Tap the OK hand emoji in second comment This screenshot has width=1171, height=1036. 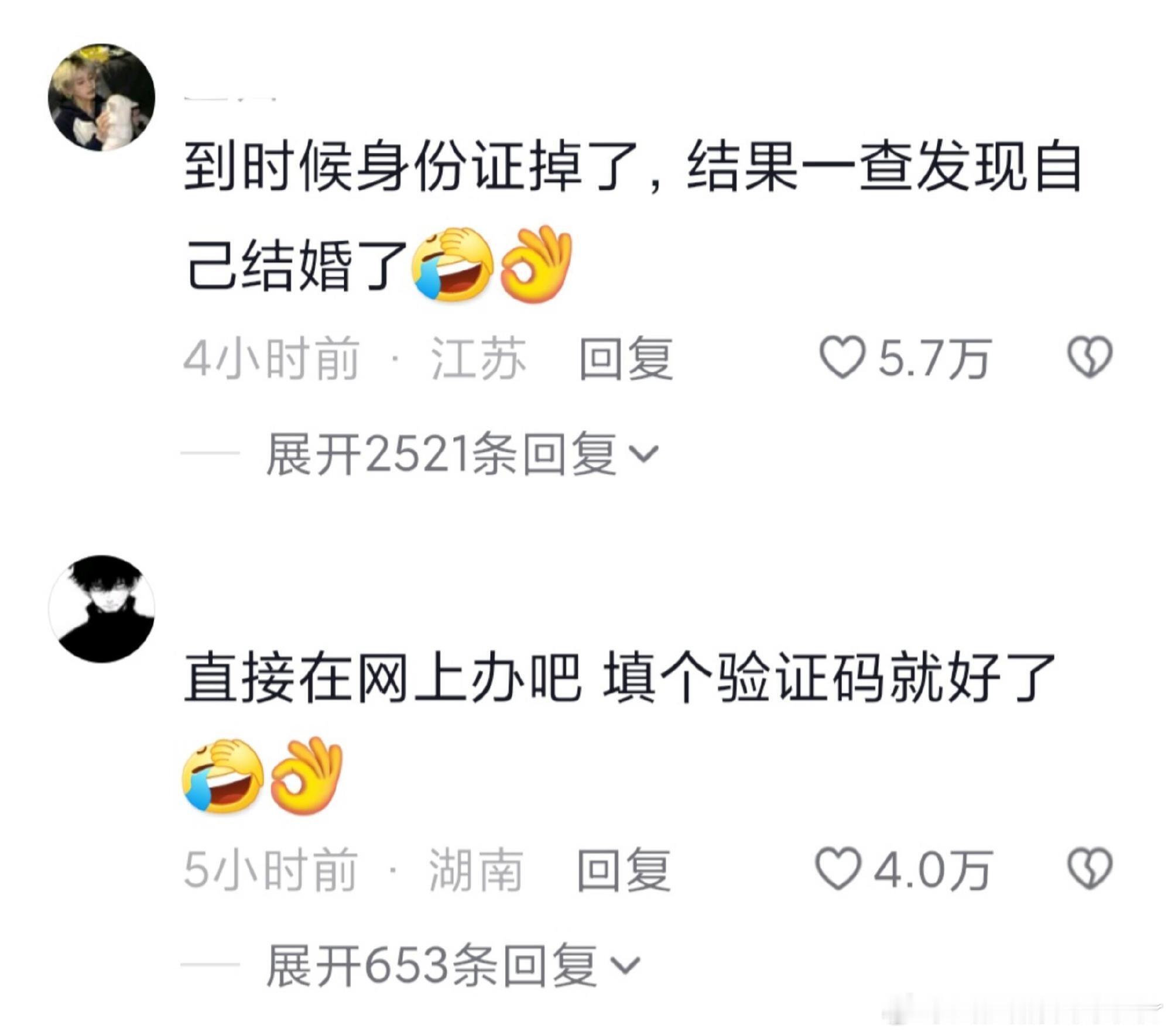(307, 776)
